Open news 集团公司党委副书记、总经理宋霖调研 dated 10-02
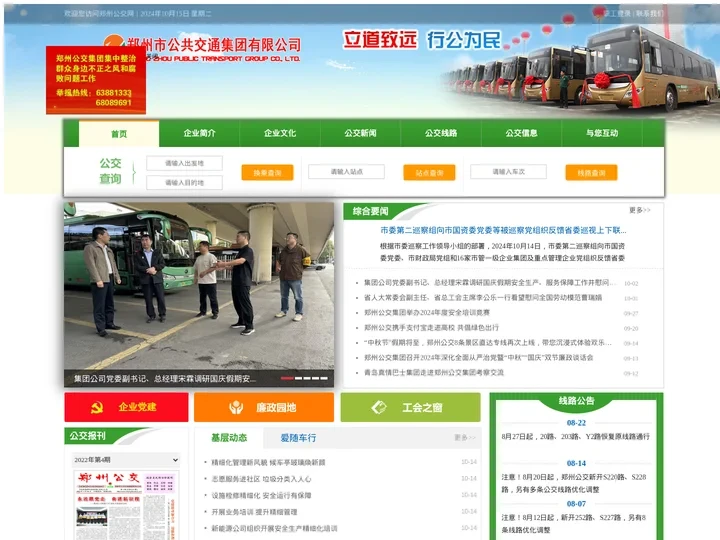The width and height of the screenshot is (720, 540). point(490,282)
